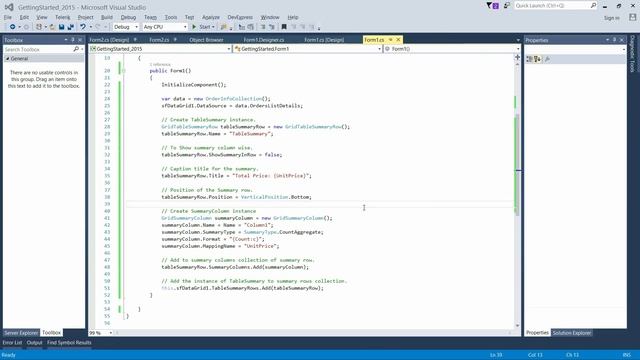Click the account picture icon near Sign in
The width and height of the screenshot is (640, 360).
tap(632, 17)
